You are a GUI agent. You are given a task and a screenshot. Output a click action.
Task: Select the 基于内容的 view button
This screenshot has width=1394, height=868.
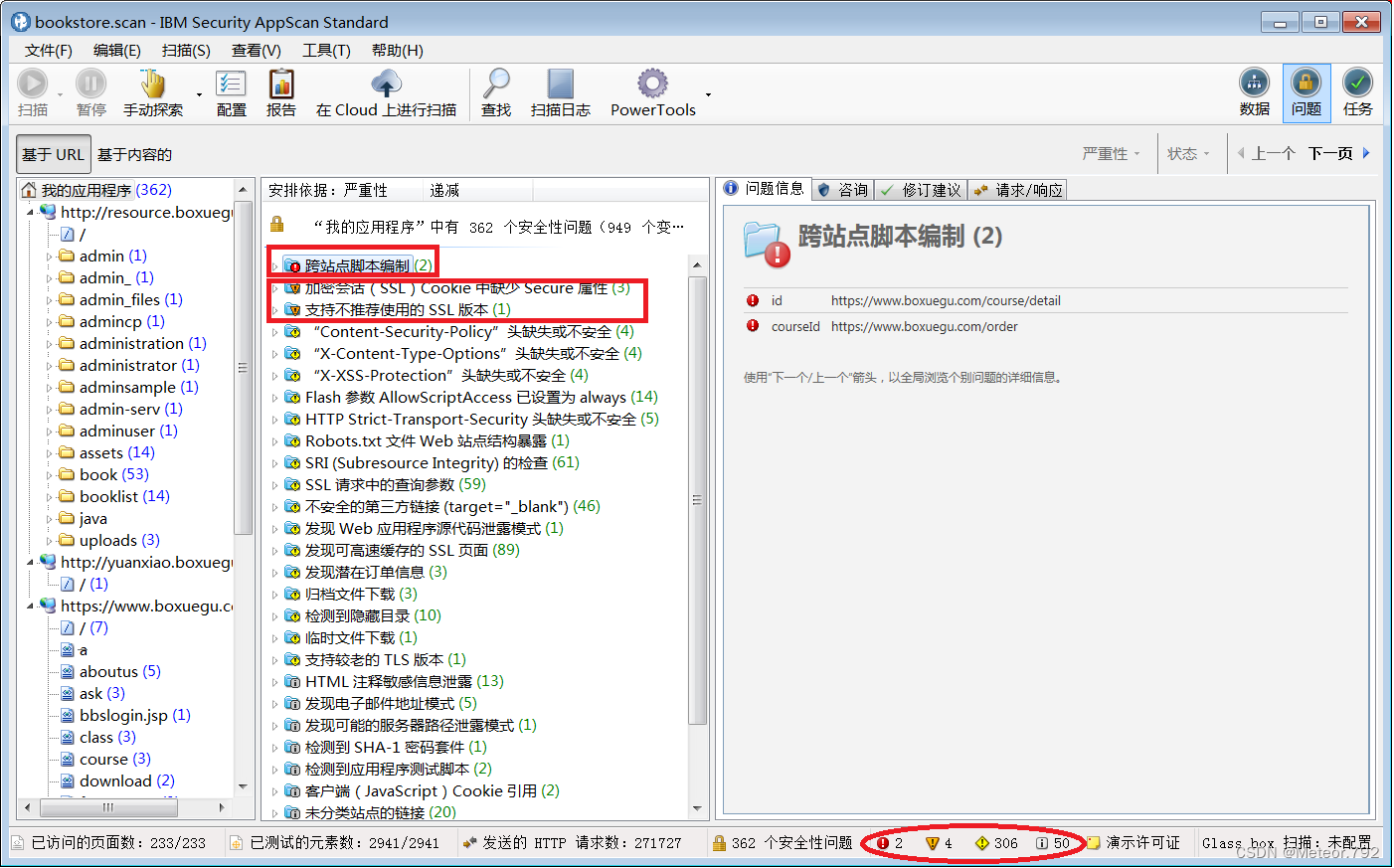[134, 154]
